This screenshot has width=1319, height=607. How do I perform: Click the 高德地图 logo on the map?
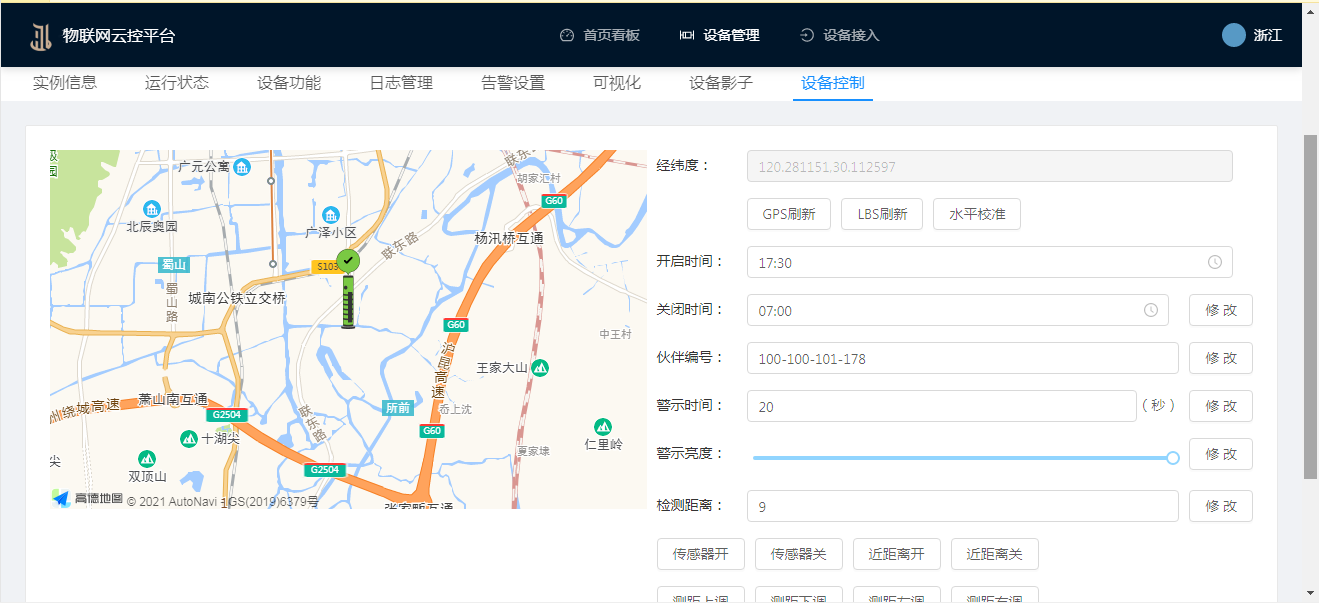click(88, 498)
